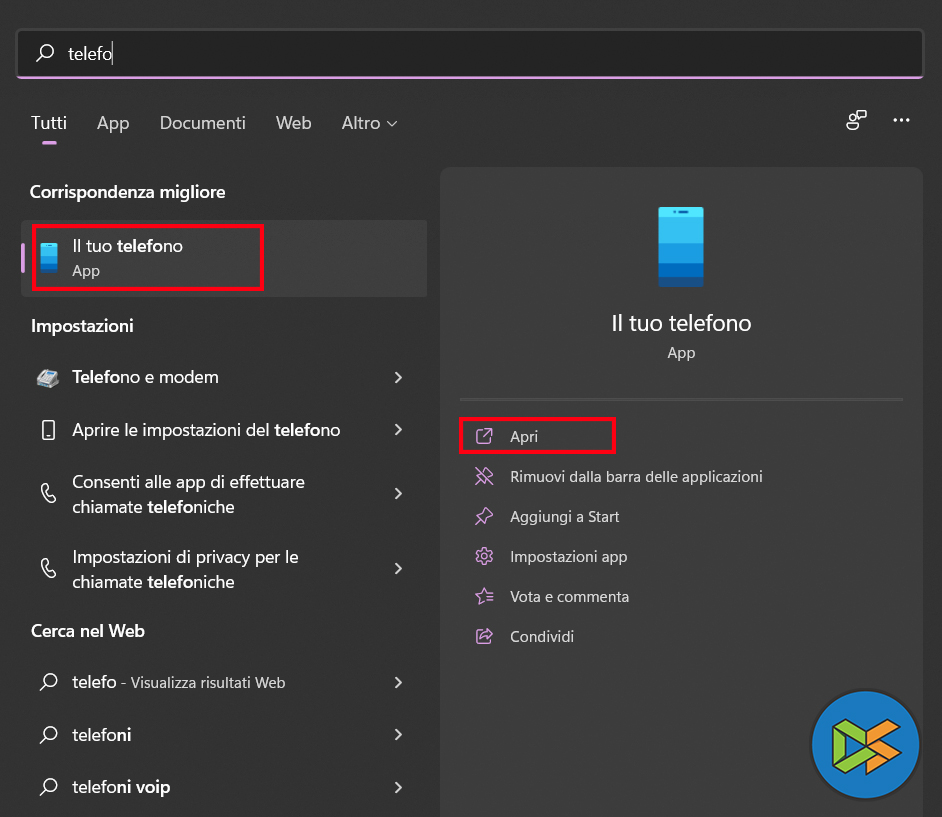Click the account feedback icon near top right
This screenshot has height=817, width=942.
[x=856, y=121]
